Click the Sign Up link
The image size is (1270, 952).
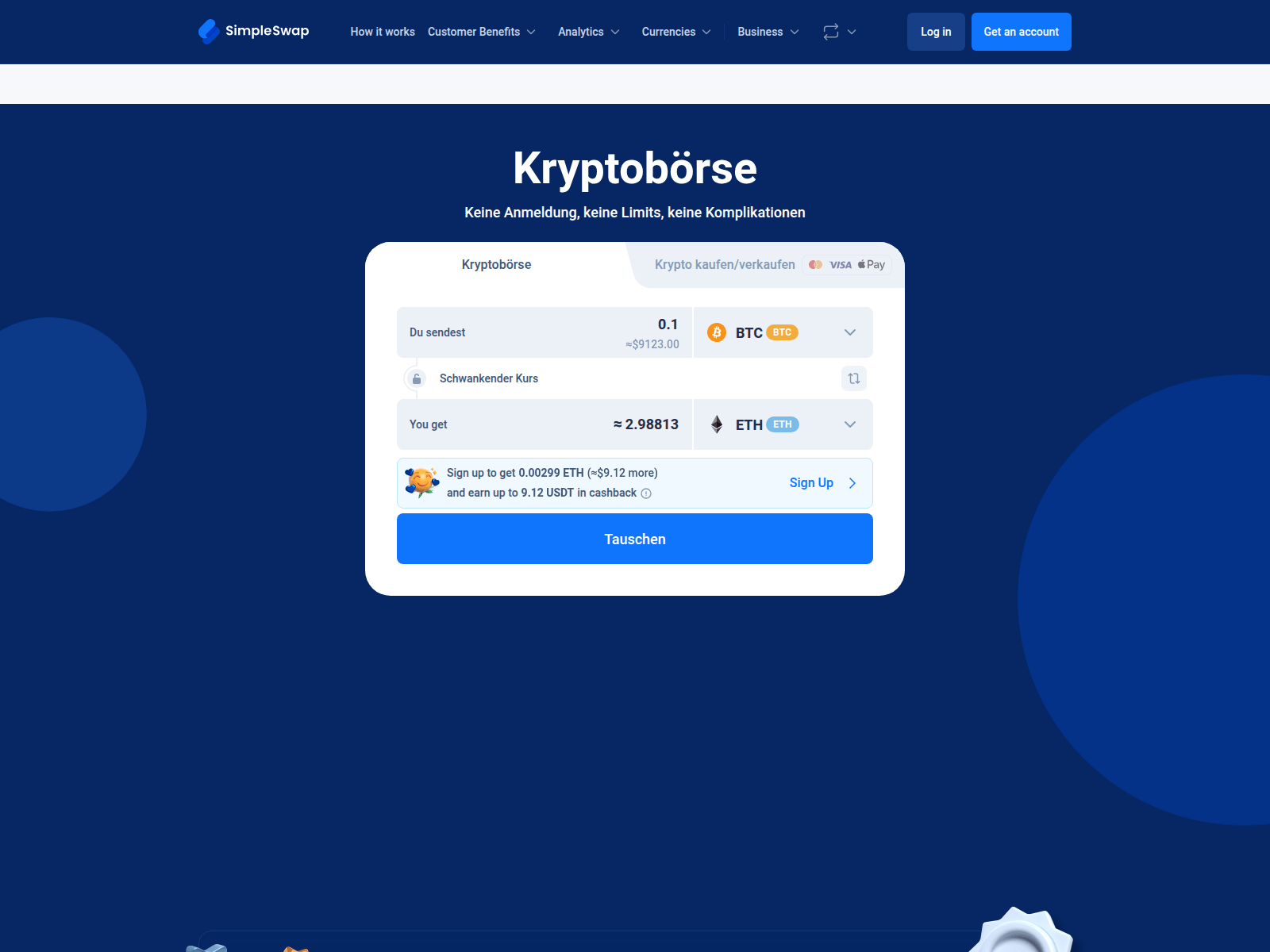pos(811,483)
